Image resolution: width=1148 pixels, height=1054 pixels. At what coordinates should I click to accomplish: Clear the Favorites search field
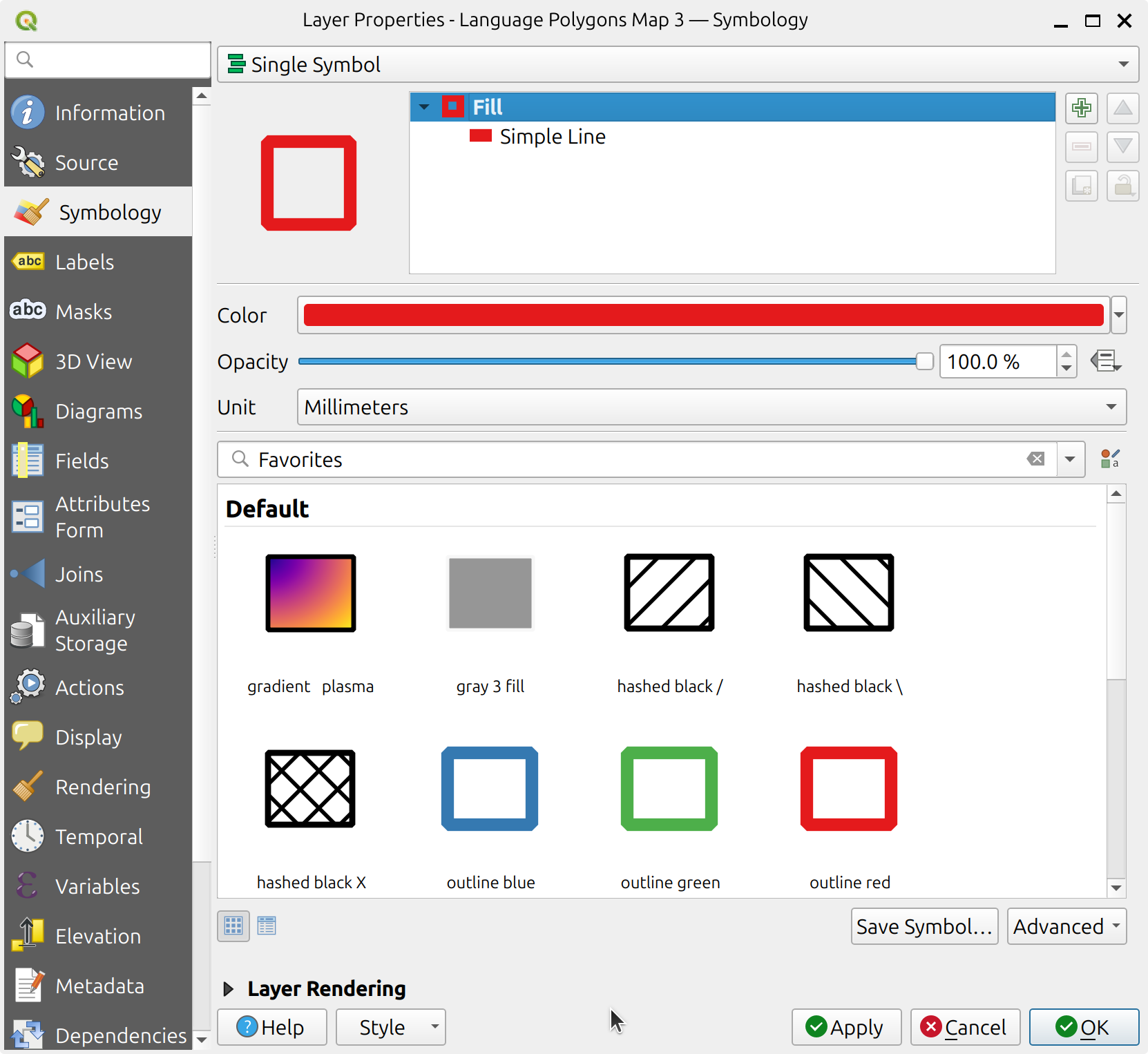pos(1036,459)
